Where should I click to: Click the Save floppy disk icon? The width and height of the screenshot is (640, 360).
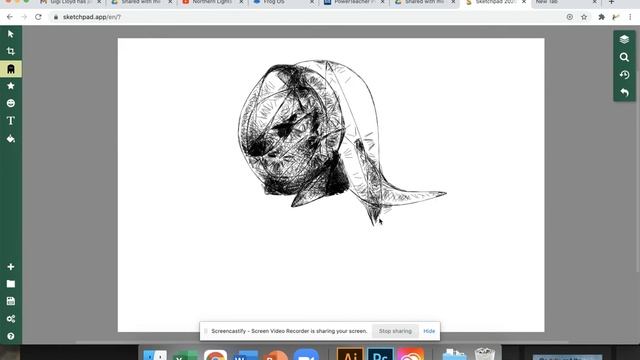(x=11, y=301)
